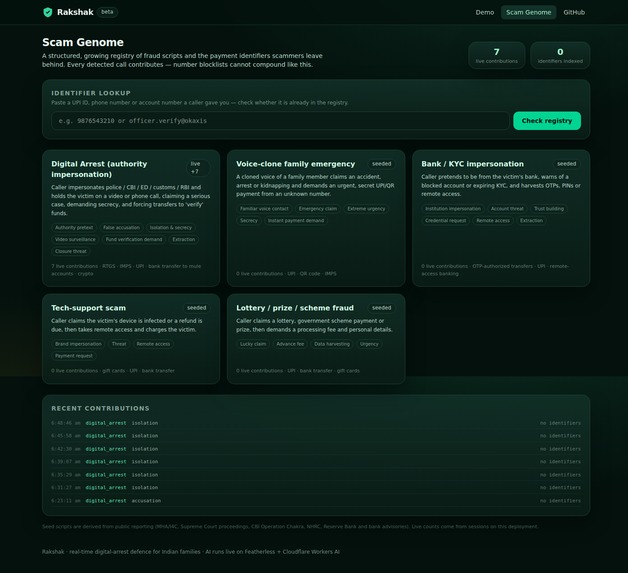
Task: Select the Lucky claim tag
Action: (x=253, y=344)
